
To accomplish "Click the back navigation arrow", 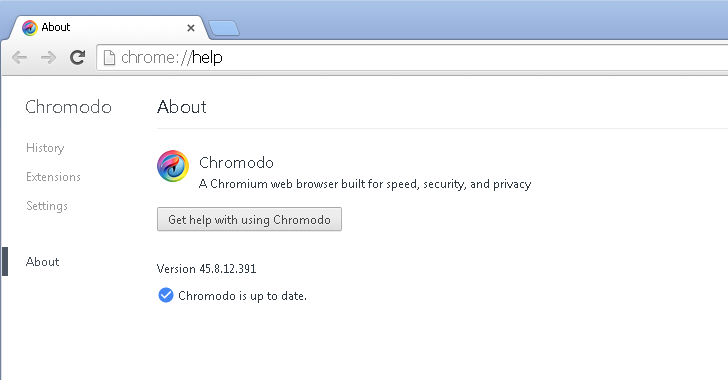I will pyautogui.click(x=20, y=58).
